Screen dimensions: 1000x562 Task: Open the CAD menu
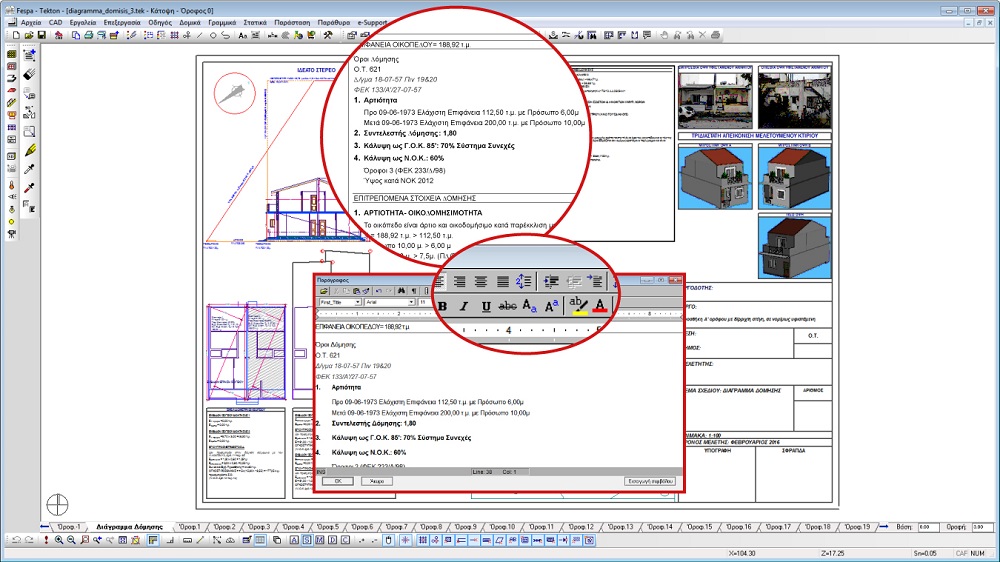[55, 21]
